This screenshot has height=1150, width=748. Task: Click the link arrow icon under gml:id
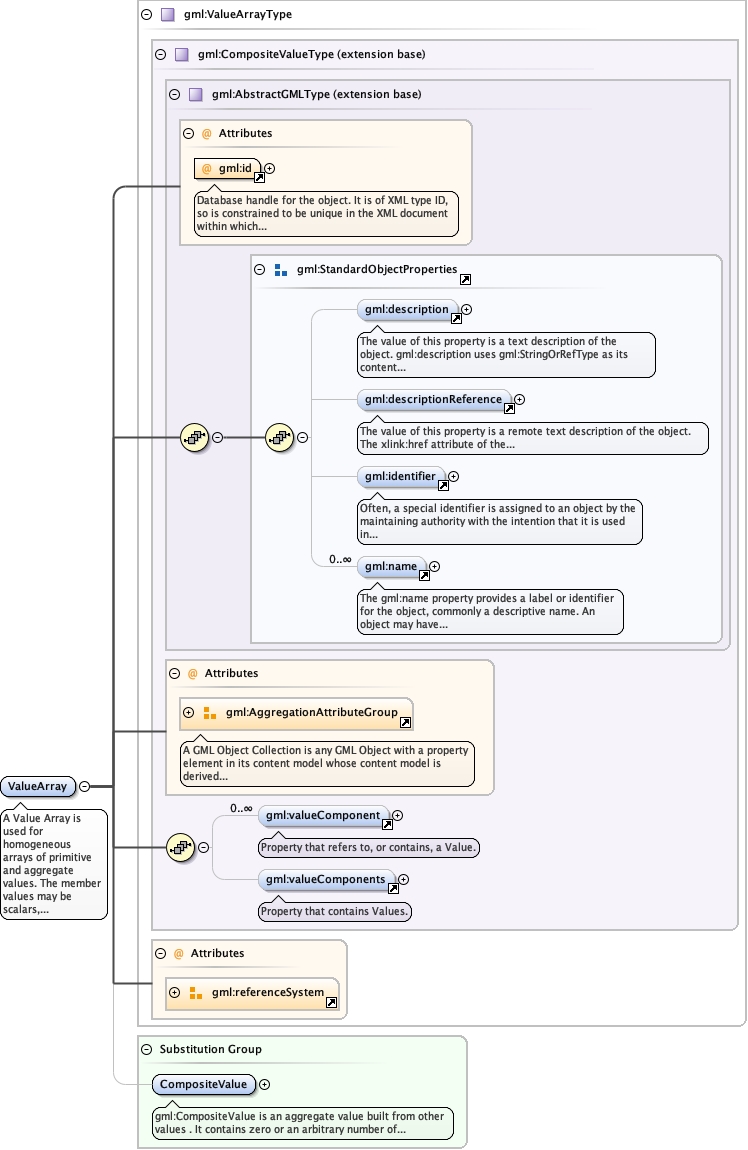coord(259,177)
